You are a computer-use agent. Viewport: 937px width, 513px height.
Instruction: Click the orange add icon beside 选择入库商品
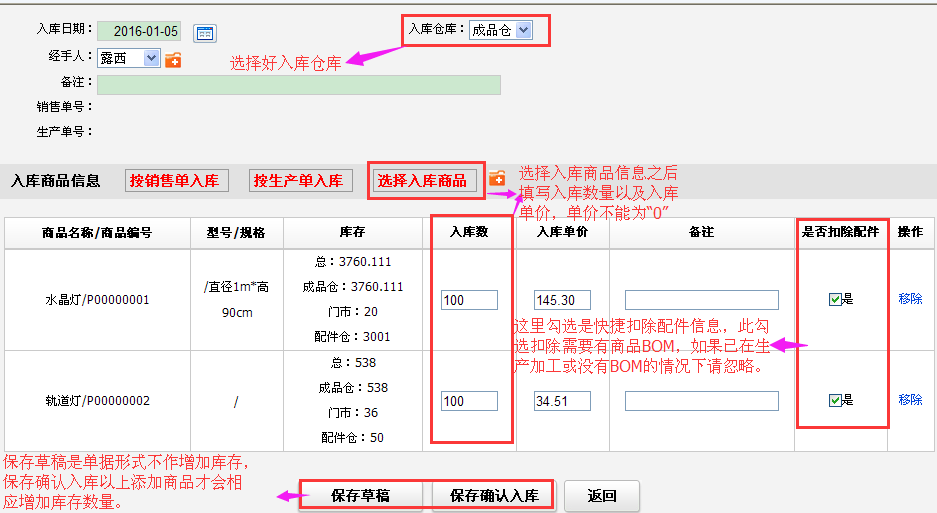[497, 179]
